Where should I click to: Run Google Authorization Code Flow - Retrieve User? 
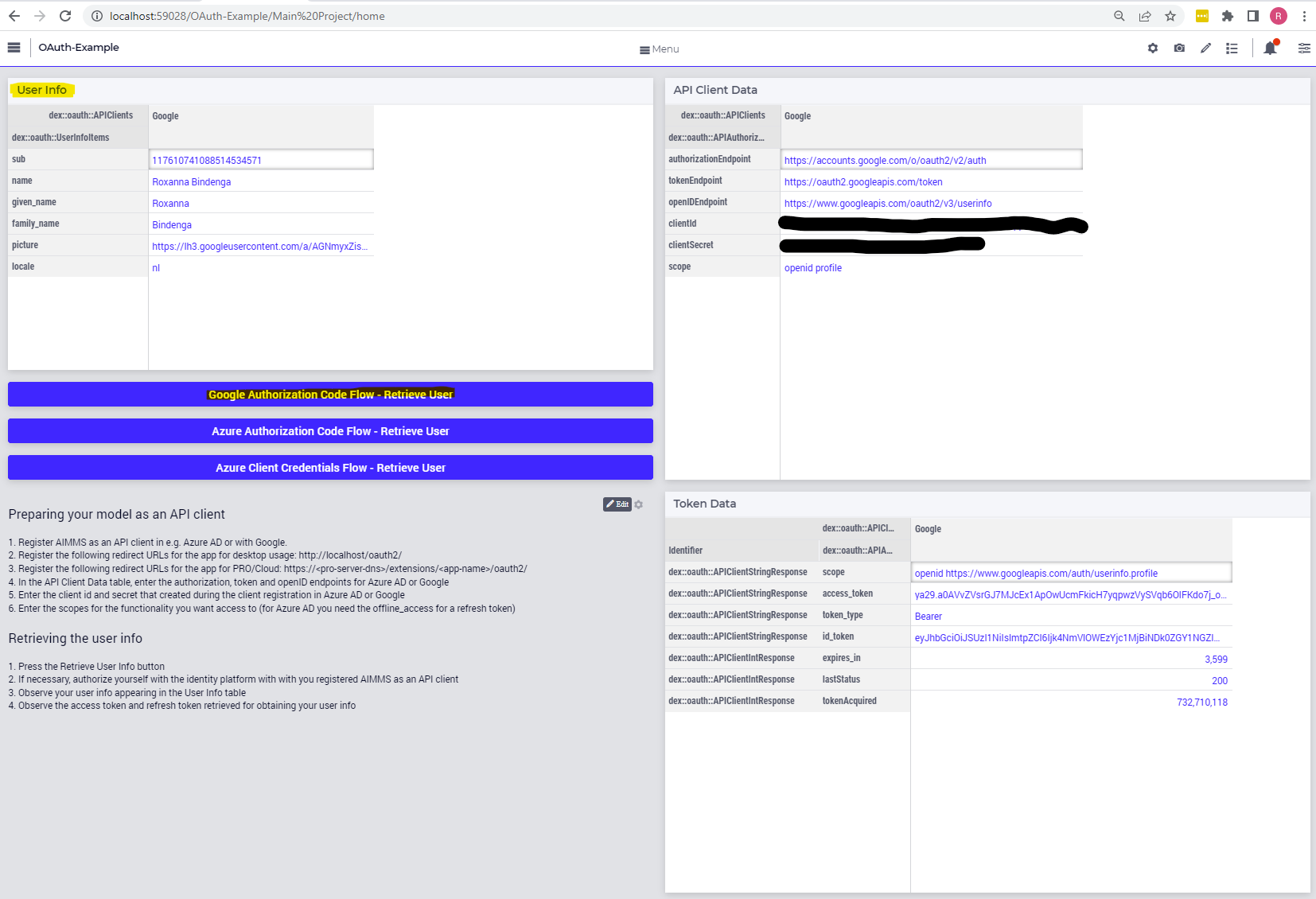tap(330, 395)
